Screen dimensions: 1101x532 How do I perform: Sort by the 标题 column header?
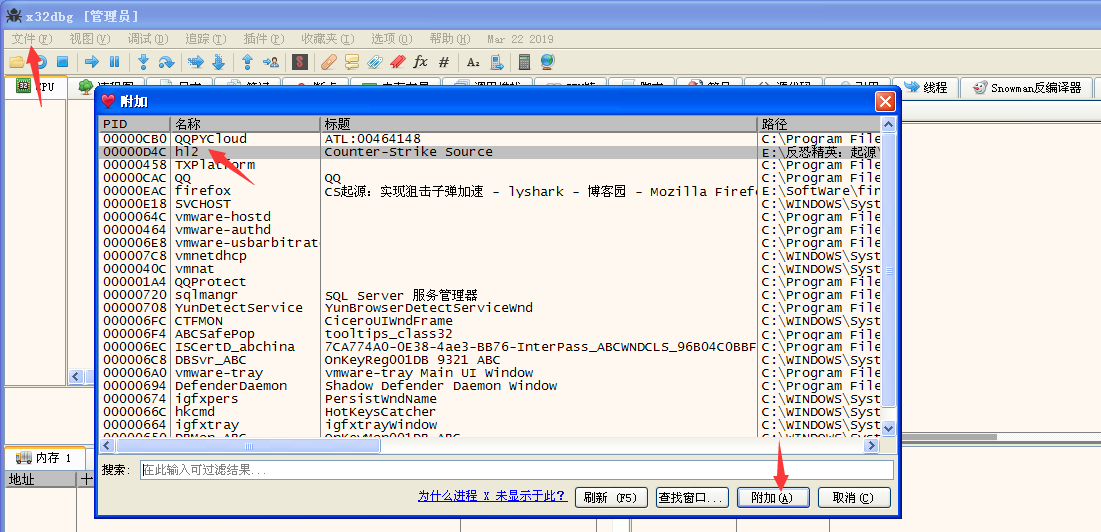click(539, 124)
